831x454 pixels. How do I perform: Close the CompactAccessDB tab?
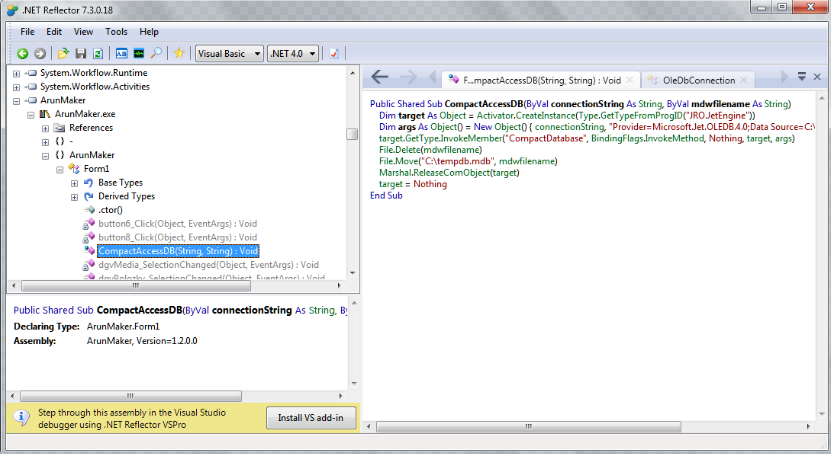(630, 80)
